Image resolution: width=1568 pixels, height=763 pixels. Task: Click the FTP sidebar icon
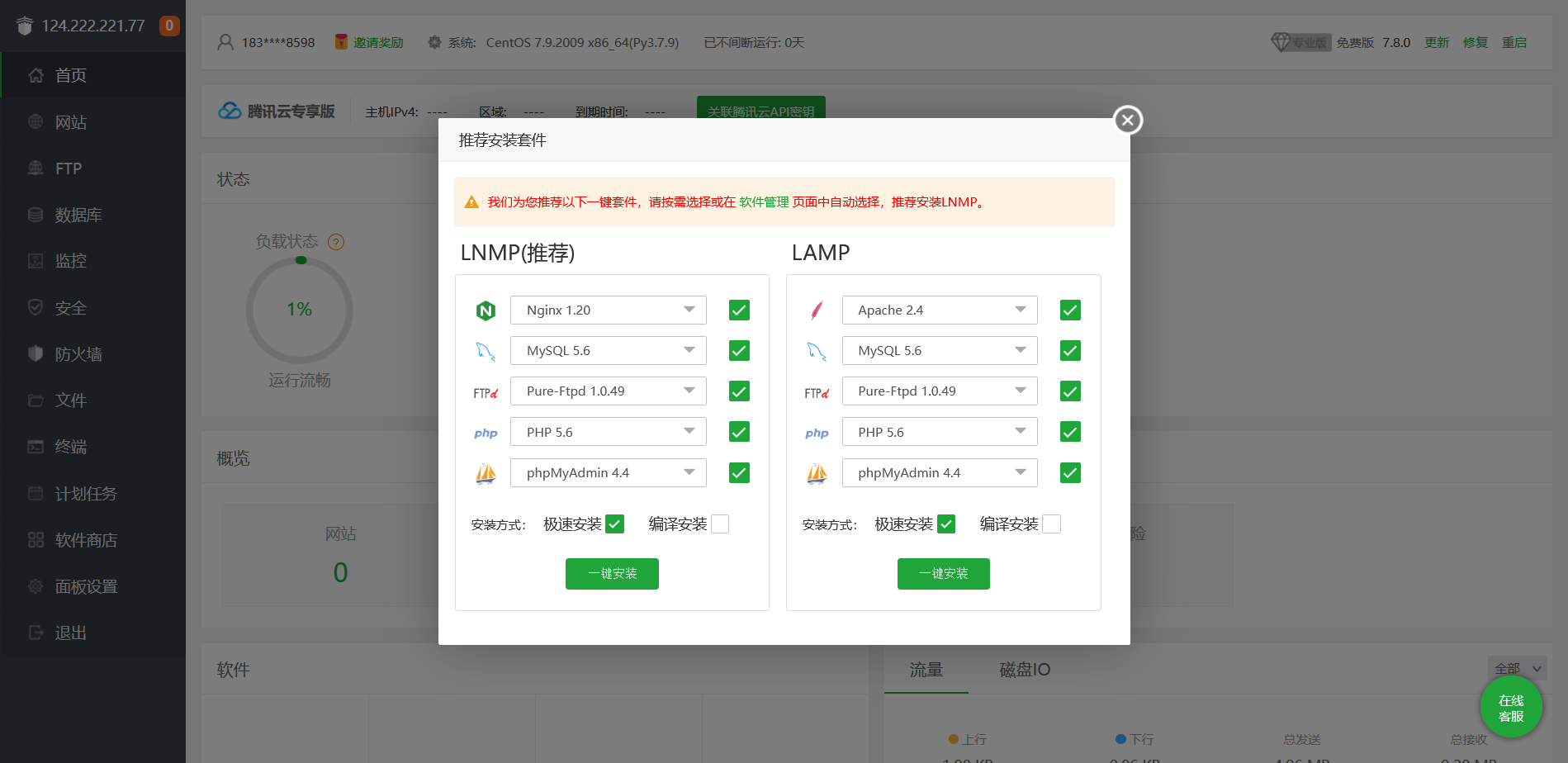click(x=36, y=168)
